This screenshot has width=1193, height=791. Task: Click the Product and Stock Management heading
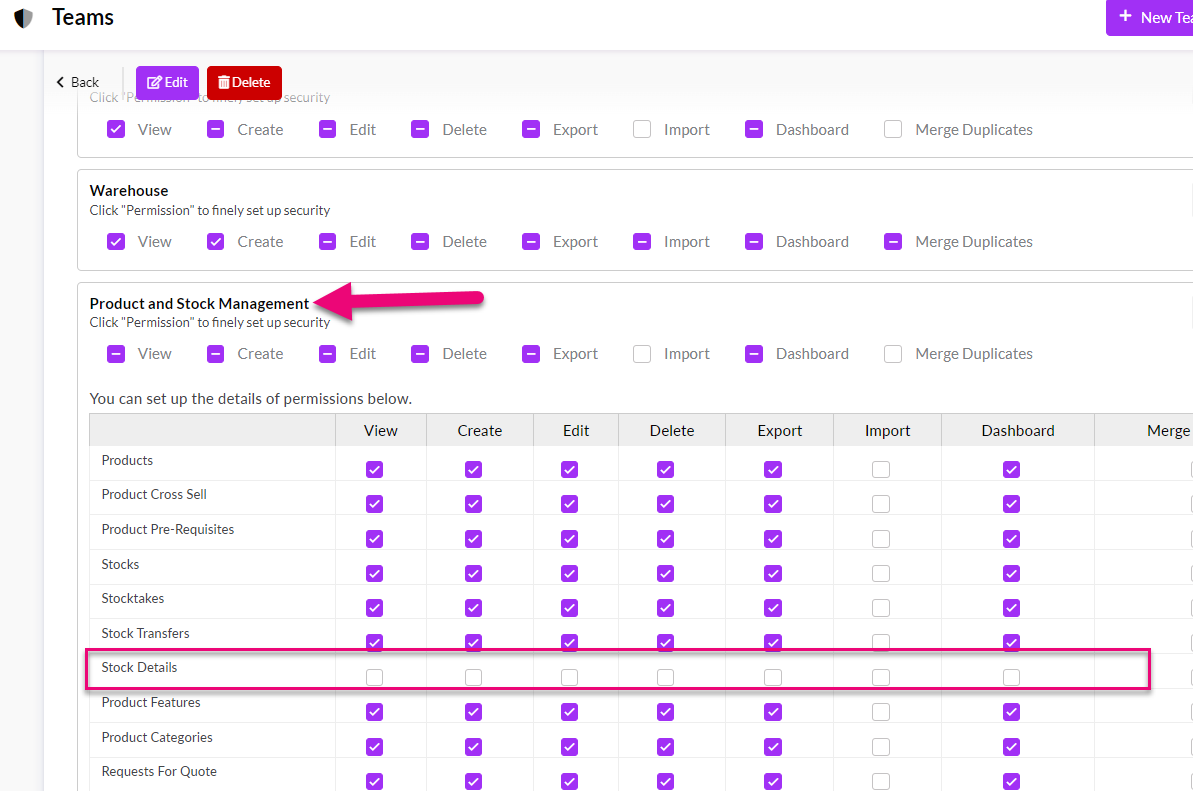click(199, 303)
